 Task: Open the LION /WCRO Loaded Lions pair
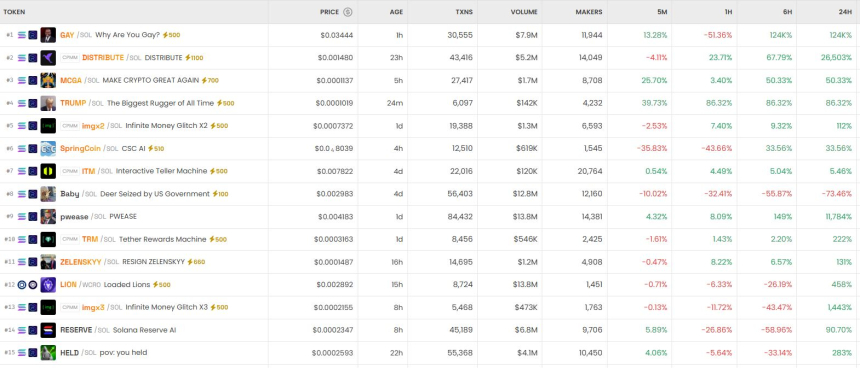pyautogui.click(x=105, y=285)
